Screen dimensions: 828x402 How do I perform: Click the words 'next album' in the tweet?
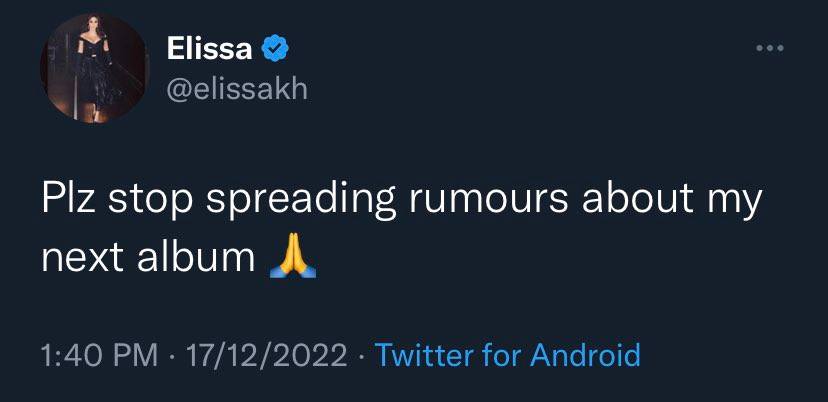[x=148, y=259]
